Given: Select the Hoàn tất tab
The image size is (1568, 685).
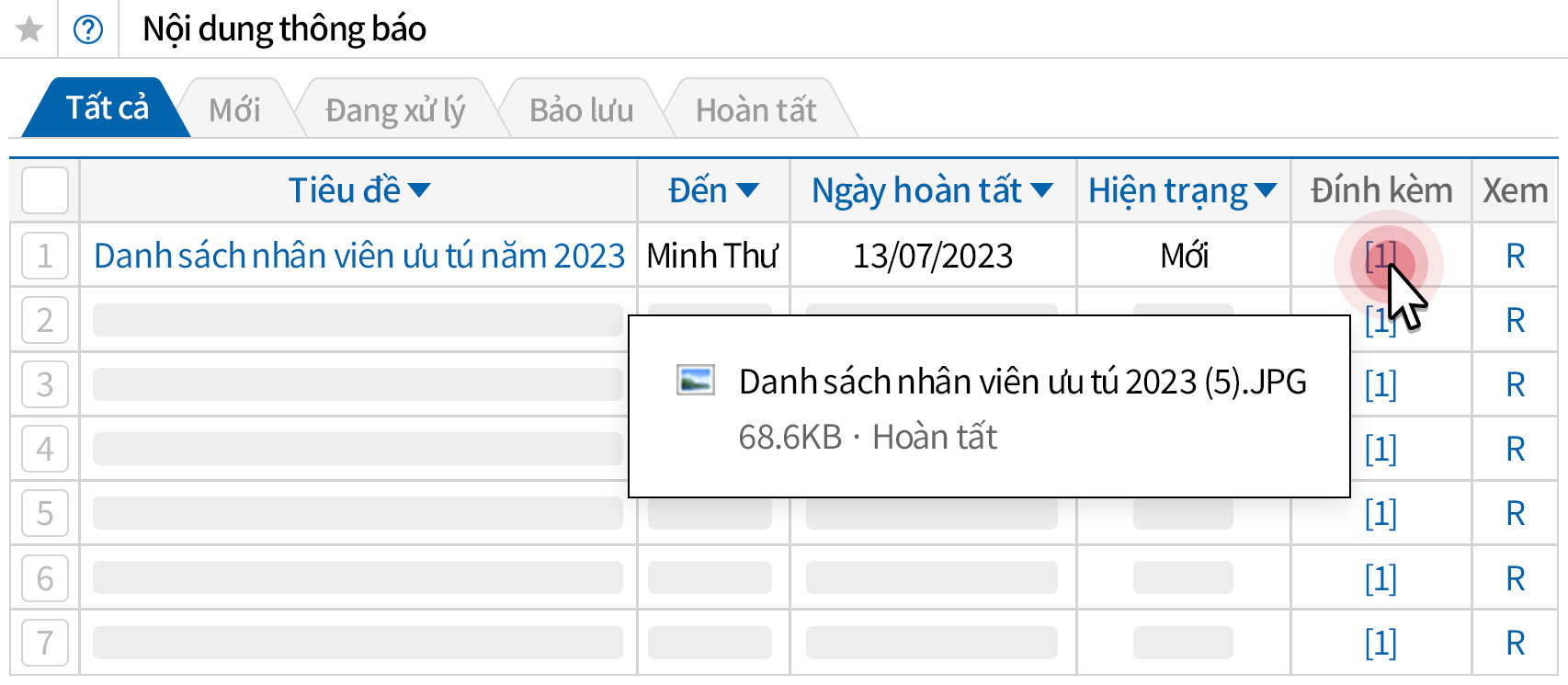Looking at the screenshot, I should [x=756, y=110].
